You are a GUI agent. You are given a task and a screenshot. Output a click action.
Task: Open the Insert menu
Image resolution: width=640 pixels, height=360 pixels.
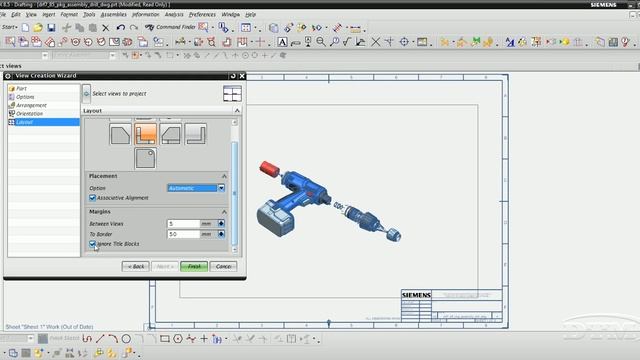49,14
